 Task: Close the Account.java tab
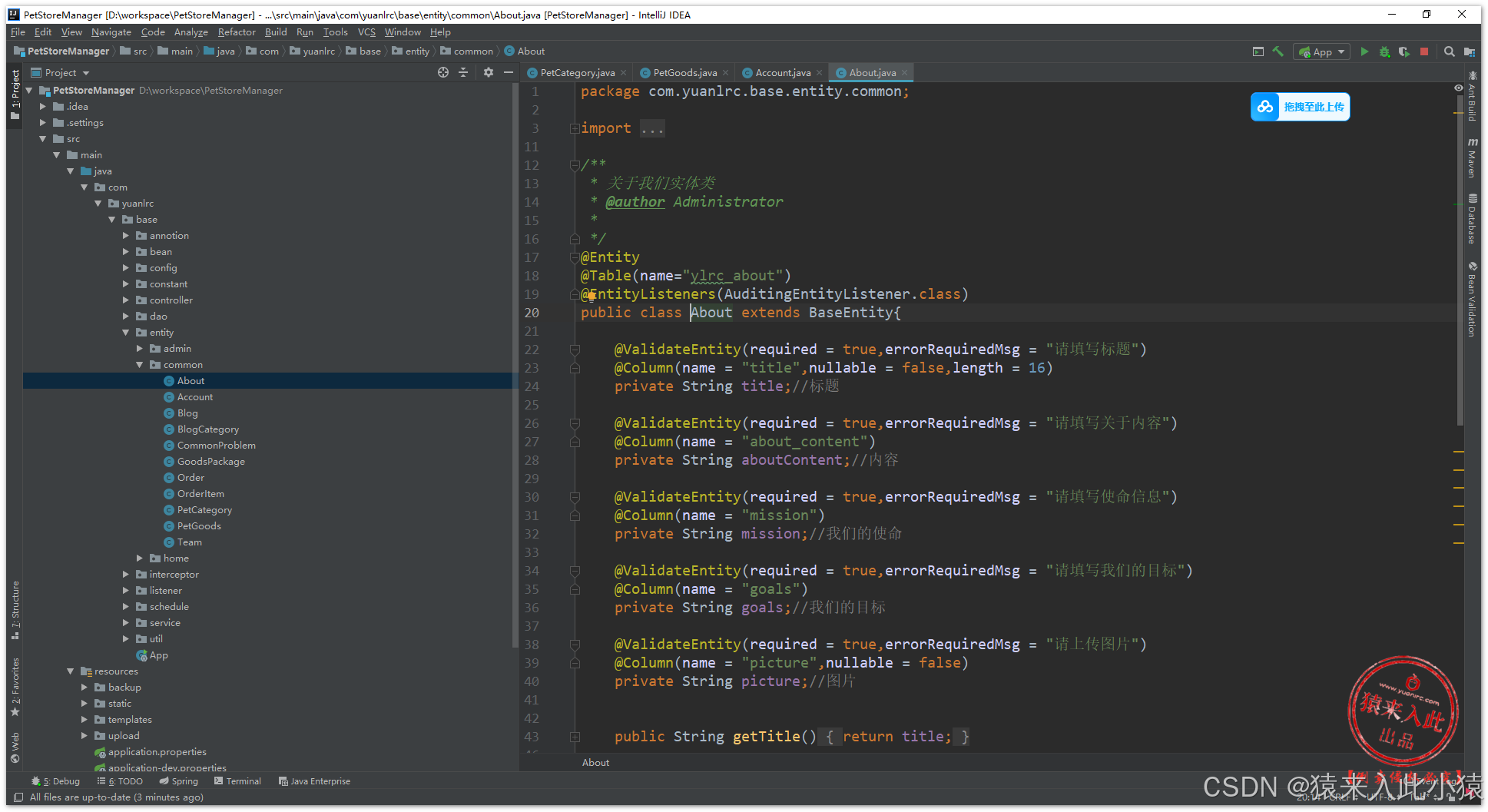pyautogui.click(x=820, y=73)
